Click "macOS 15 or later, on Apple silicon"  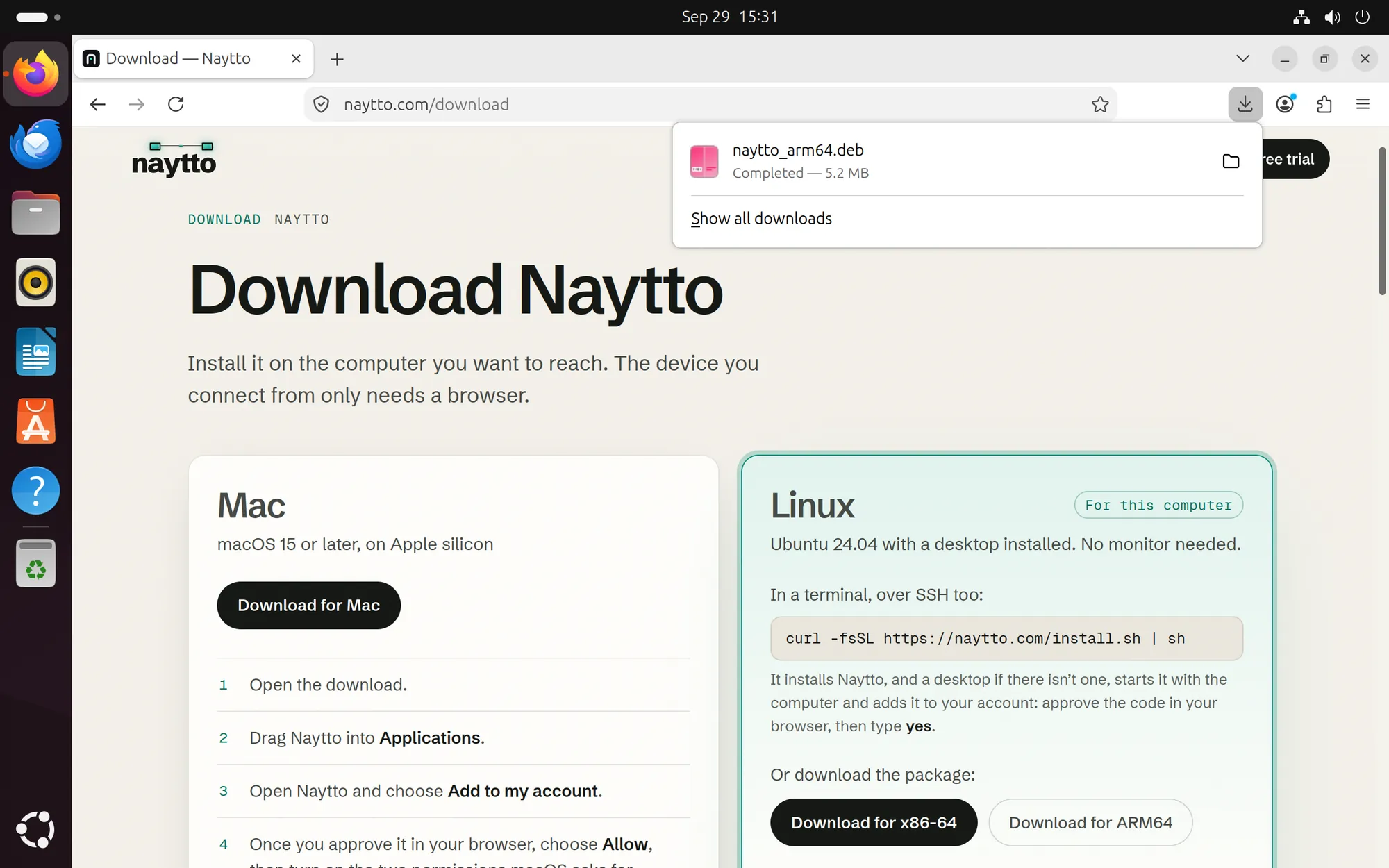[355, 544]
